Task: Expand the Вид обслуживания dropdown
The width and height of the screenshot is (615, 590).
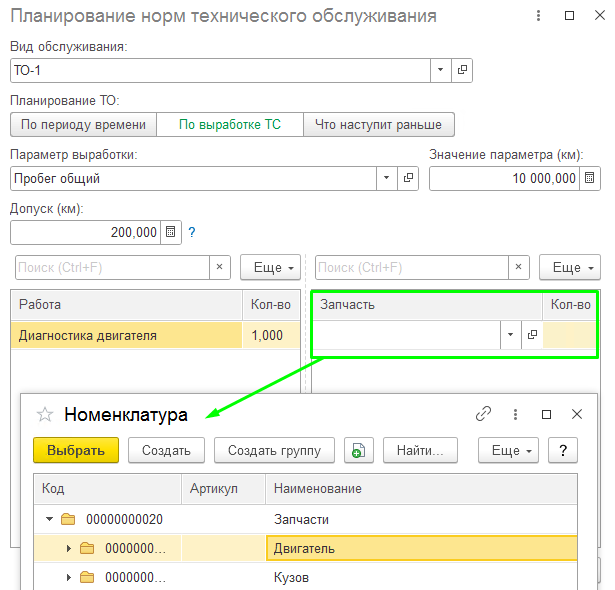Action: (440, 70)
